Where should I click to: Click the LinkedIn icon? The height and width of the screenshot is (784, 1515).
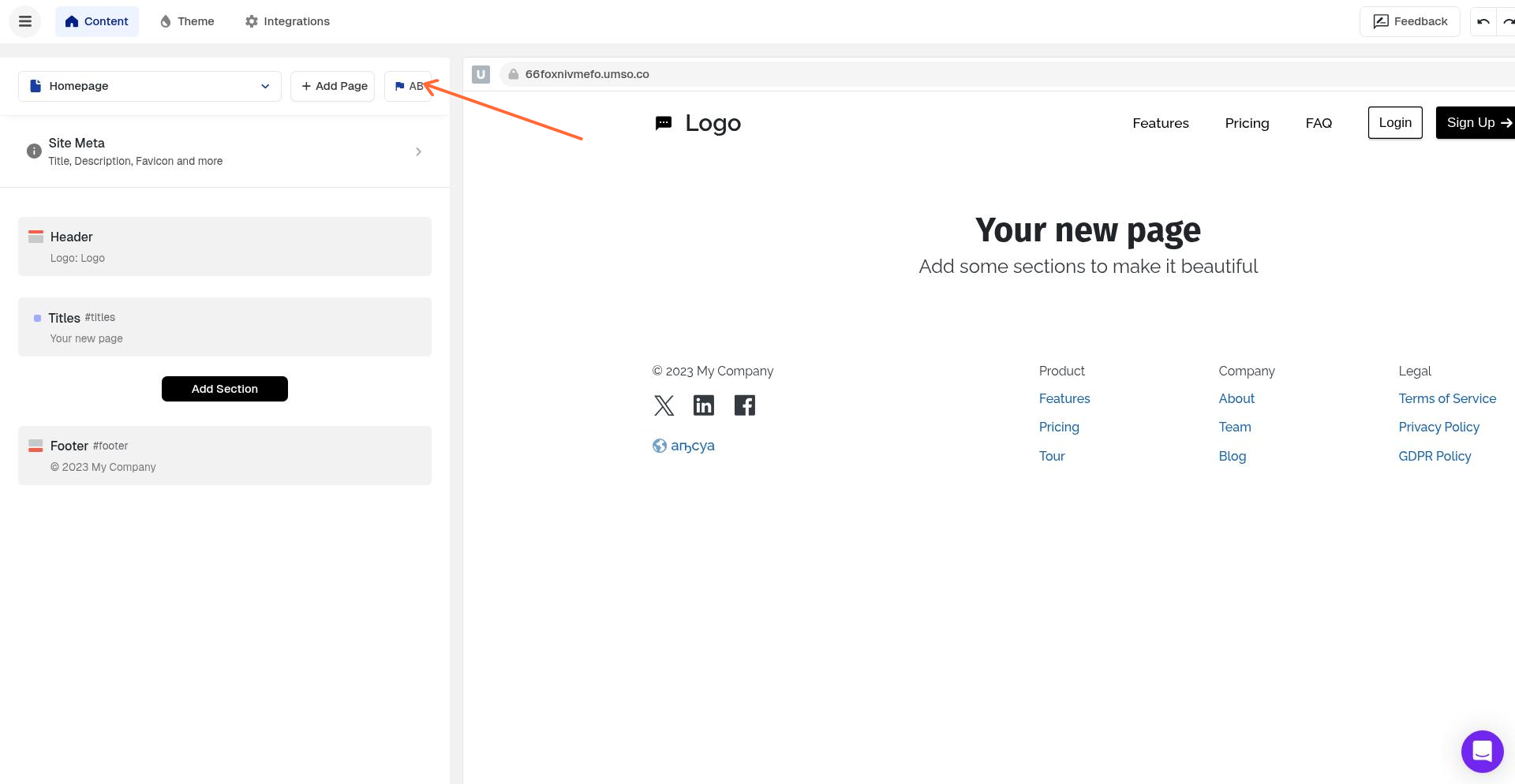(704, 405)
